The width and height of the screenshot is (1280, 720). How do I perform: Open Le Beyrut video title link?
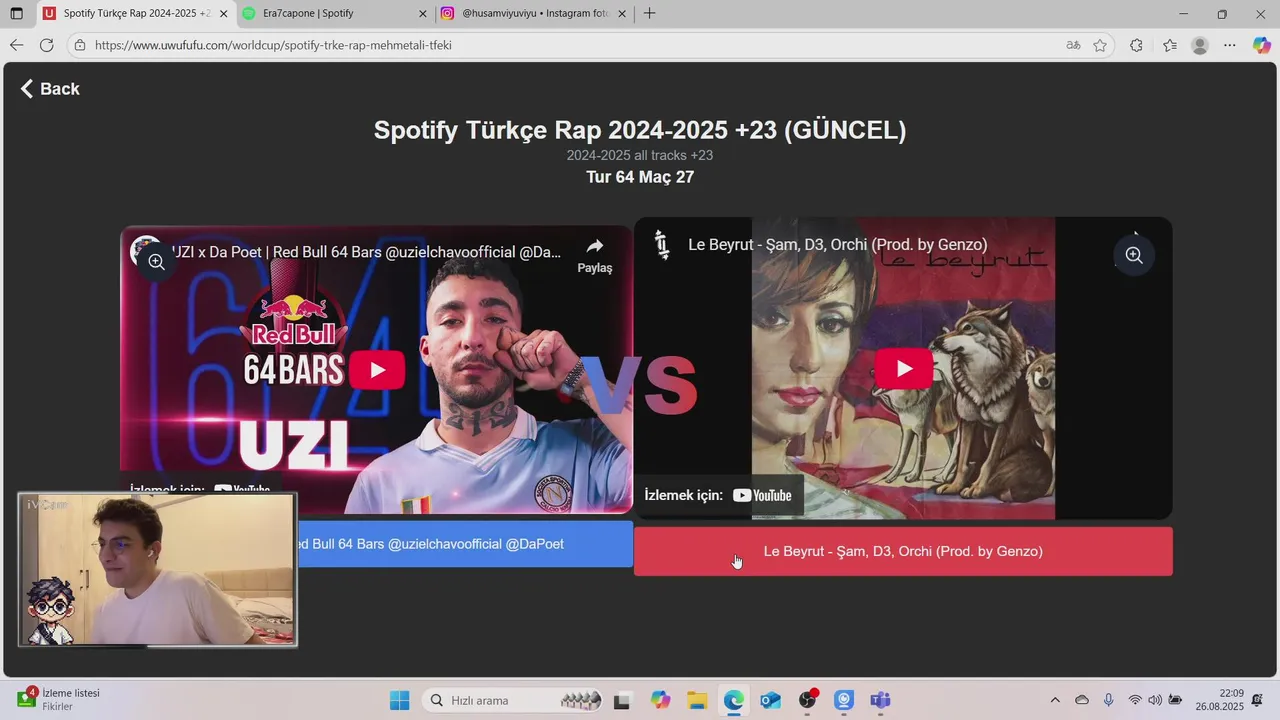click(838, 244)
